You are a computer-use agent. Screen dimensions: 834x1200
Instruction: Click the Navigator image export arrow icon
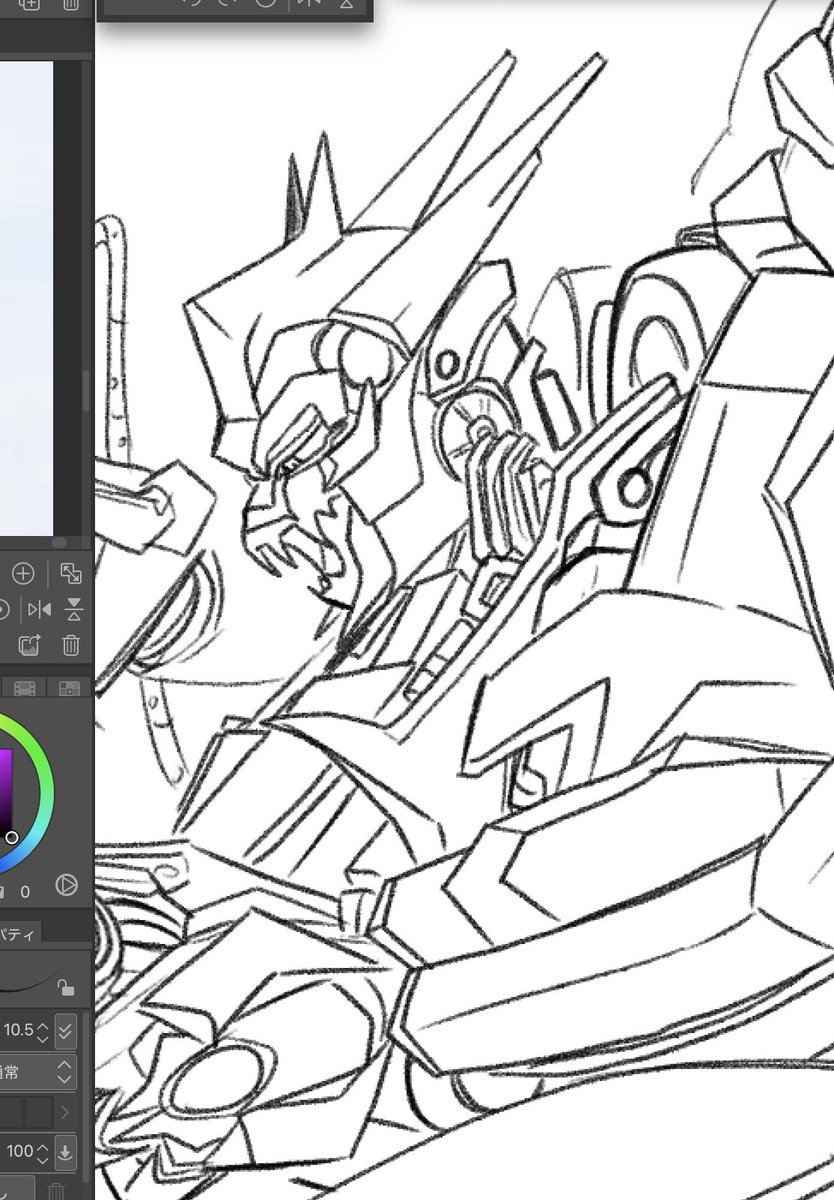tap(29, 645)
